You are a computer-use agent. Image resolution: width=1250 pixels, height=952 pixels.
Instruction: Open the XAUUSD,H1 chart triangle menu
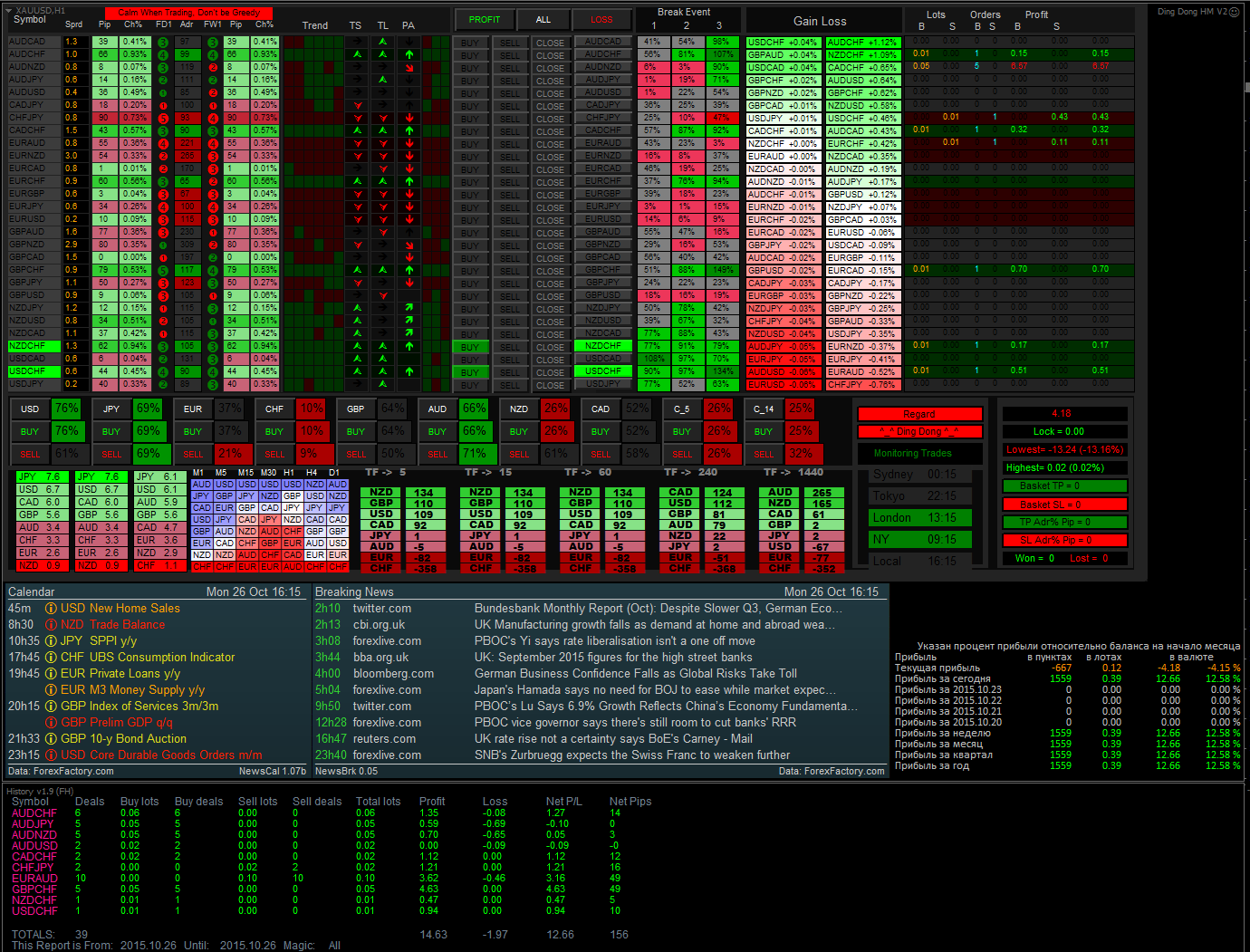click(x=10, y=11)
